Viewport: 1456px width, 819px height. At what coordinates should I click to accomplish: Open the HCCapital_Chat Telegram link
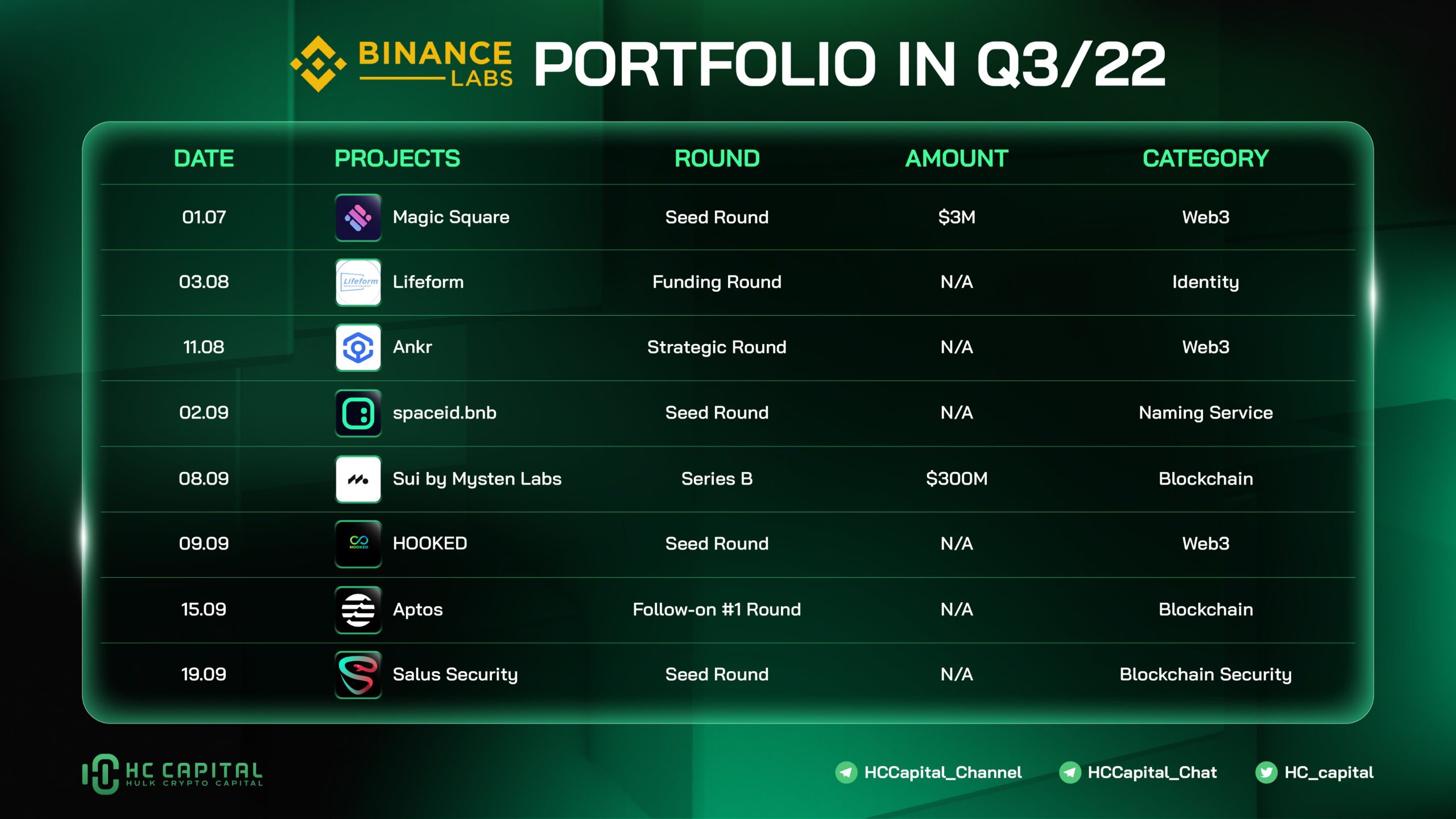coord(1152,772)
